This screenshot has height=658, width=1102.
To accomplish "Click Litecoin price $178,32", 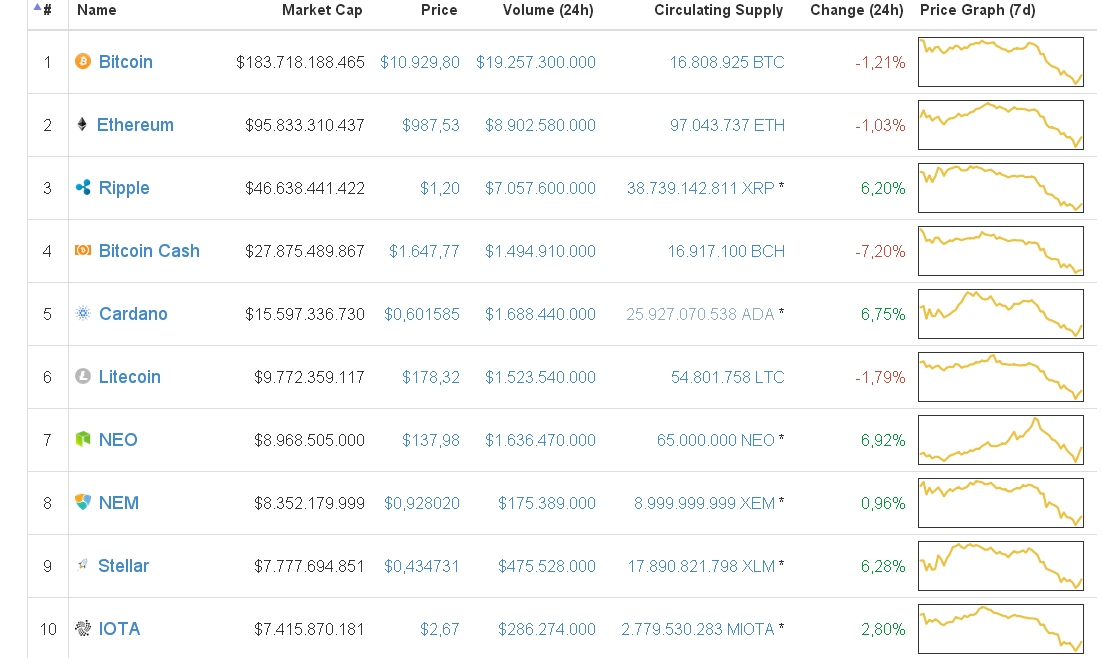I will (430, 378).
